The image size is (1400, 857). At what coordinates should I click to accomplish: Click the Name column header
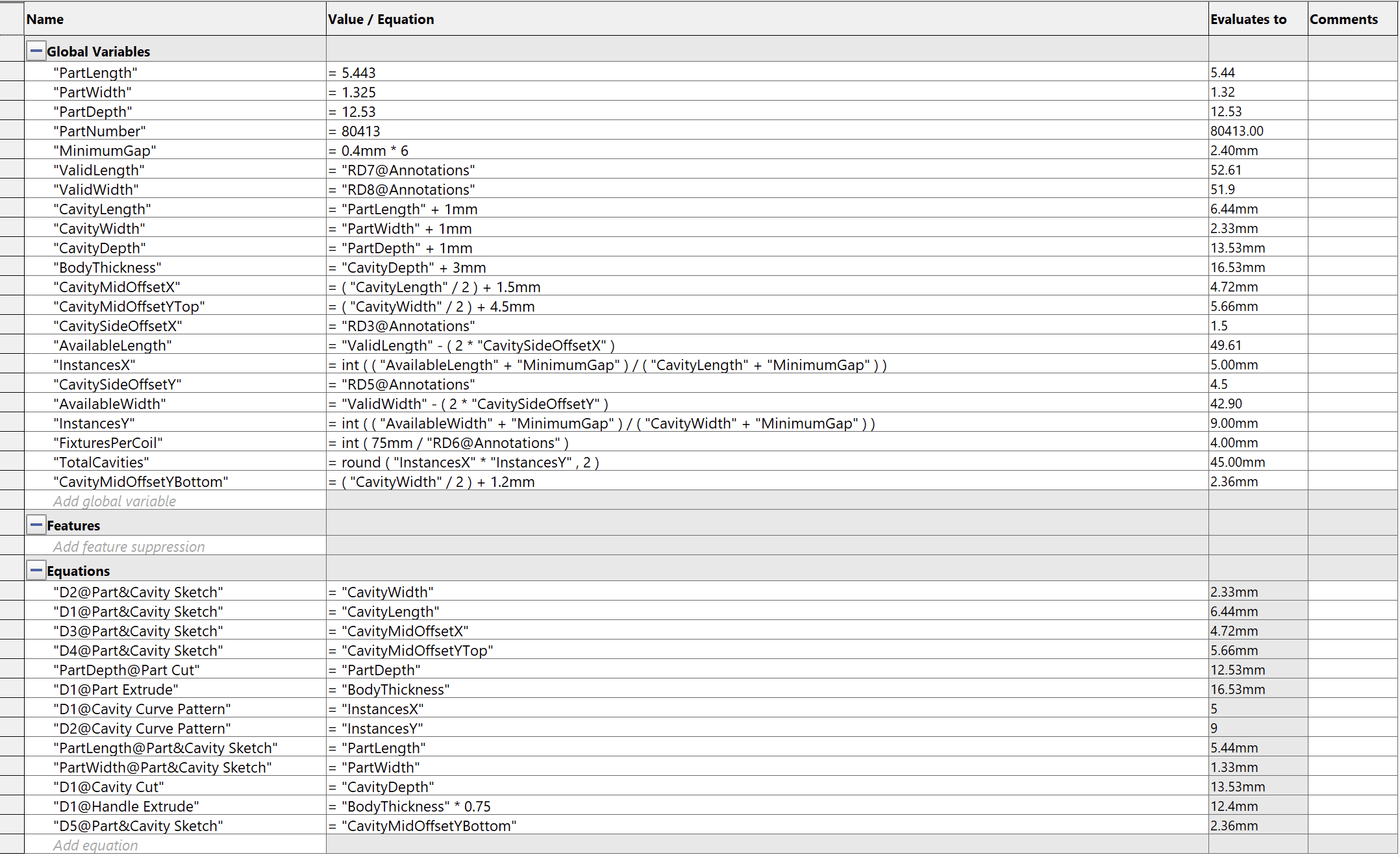[x=174, y=19]
